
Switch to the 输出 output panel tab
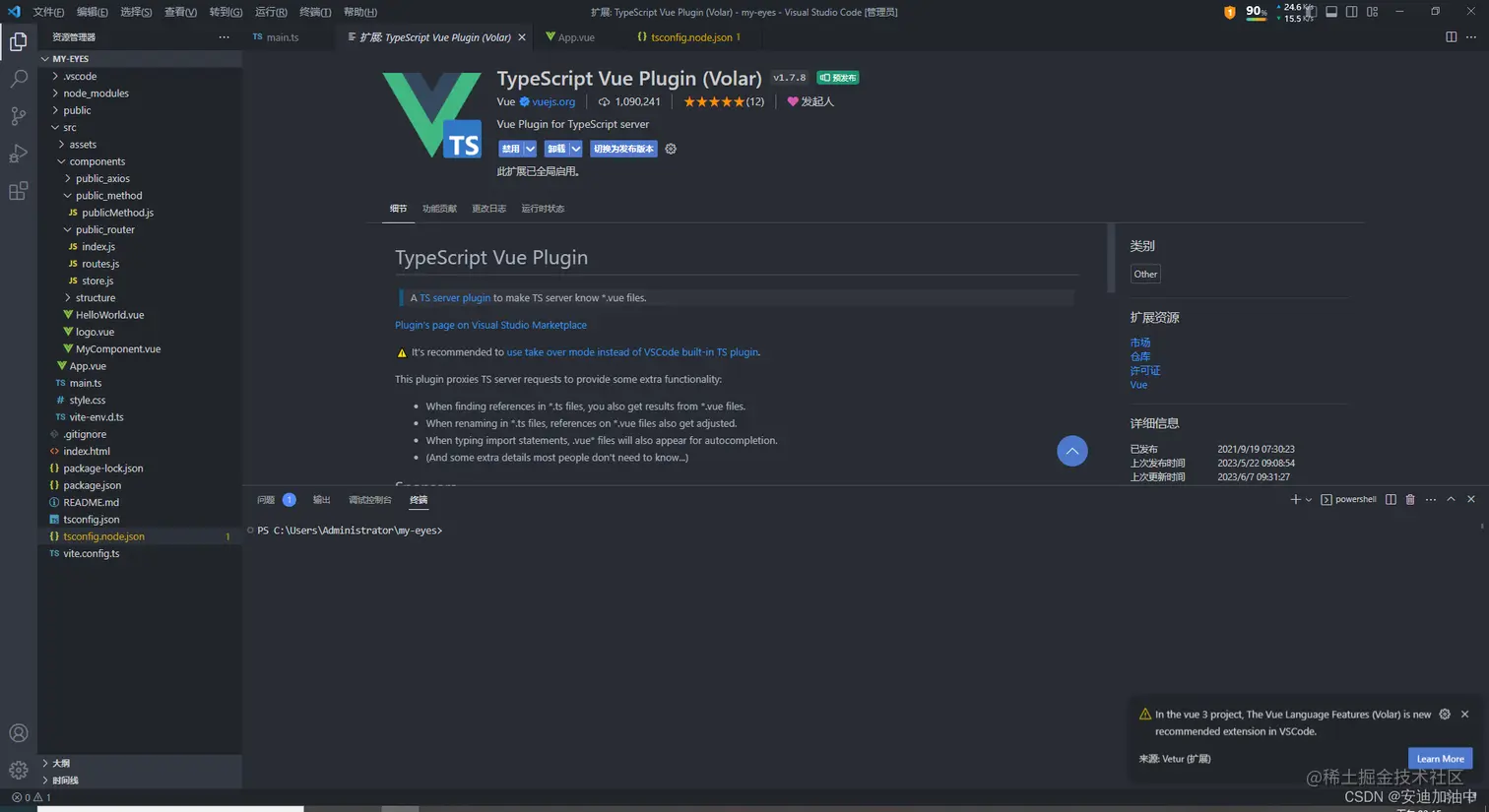click(x=321, y=500)
